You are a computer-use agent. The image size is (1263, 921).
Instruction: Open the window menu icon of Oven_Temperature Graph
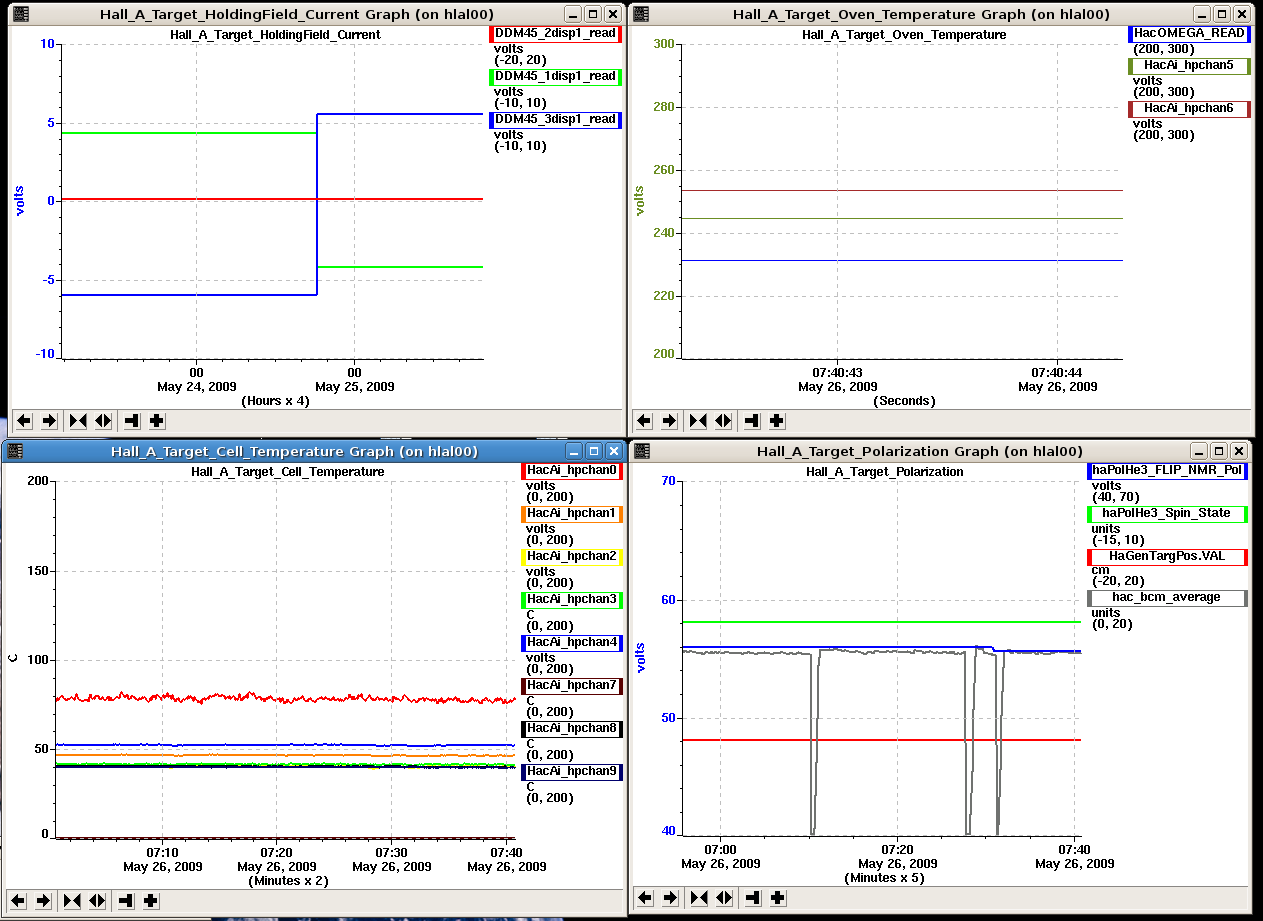(640, 14)
